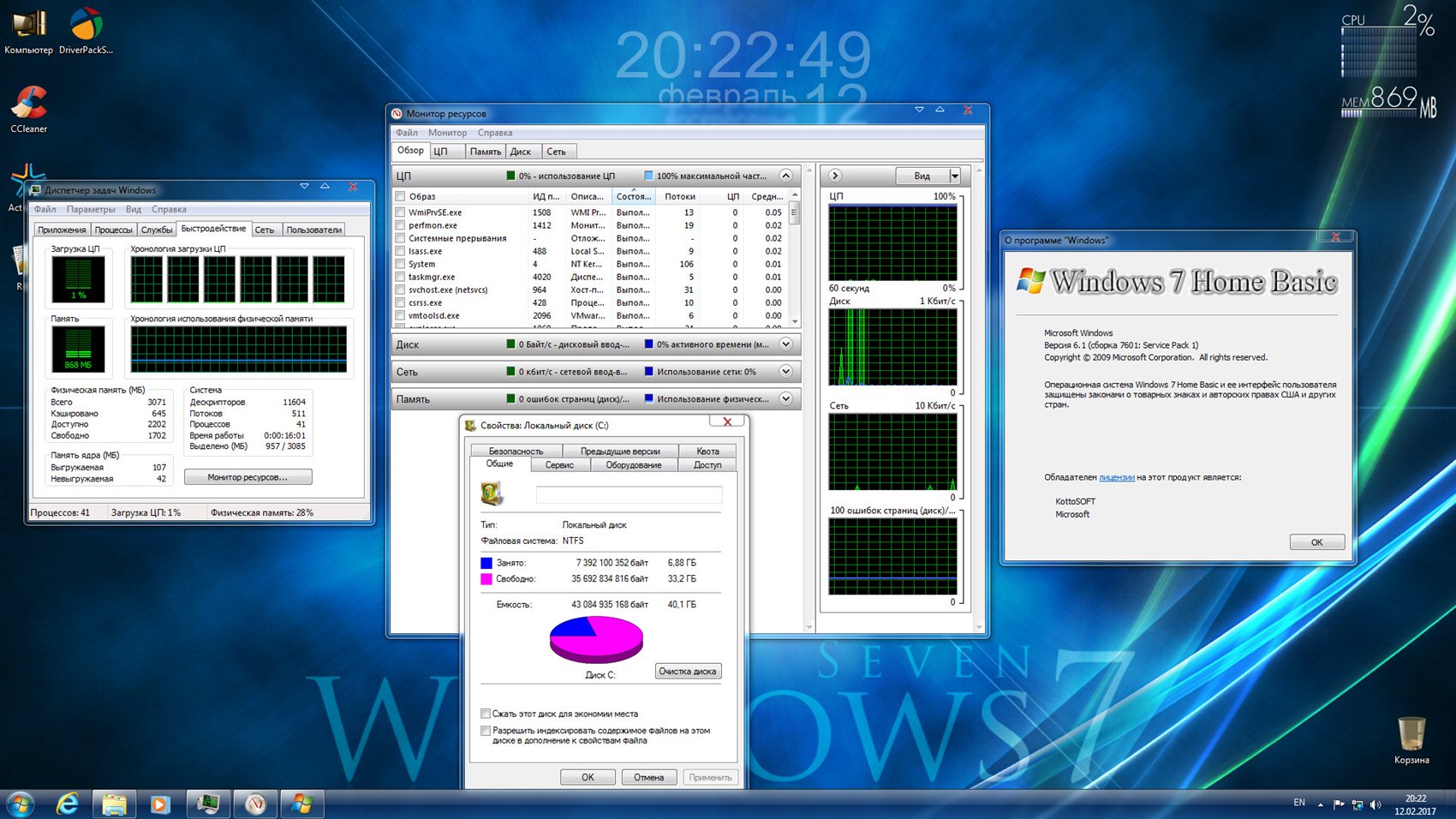Open the DriverPackSolution desktop icon
1456x819 pixels.
click(86, 31)
